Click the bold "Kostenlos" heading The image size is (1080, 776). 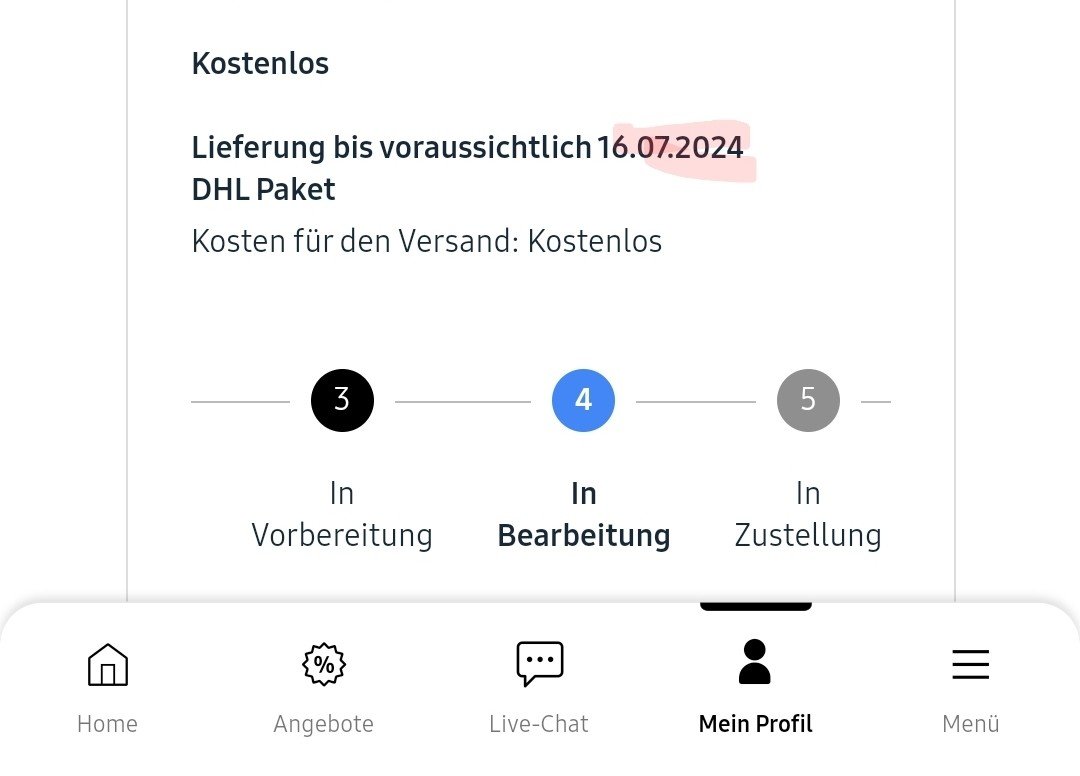click(x=260, y=64)
